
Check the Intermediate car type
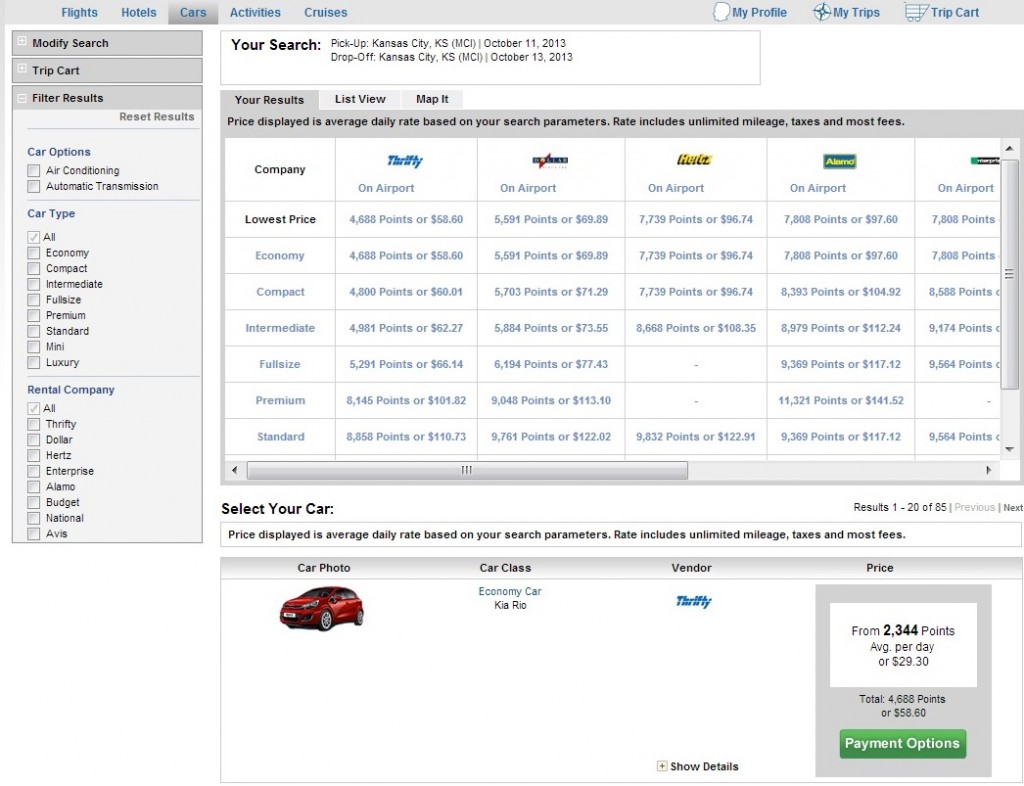click(x=33, y=284)
